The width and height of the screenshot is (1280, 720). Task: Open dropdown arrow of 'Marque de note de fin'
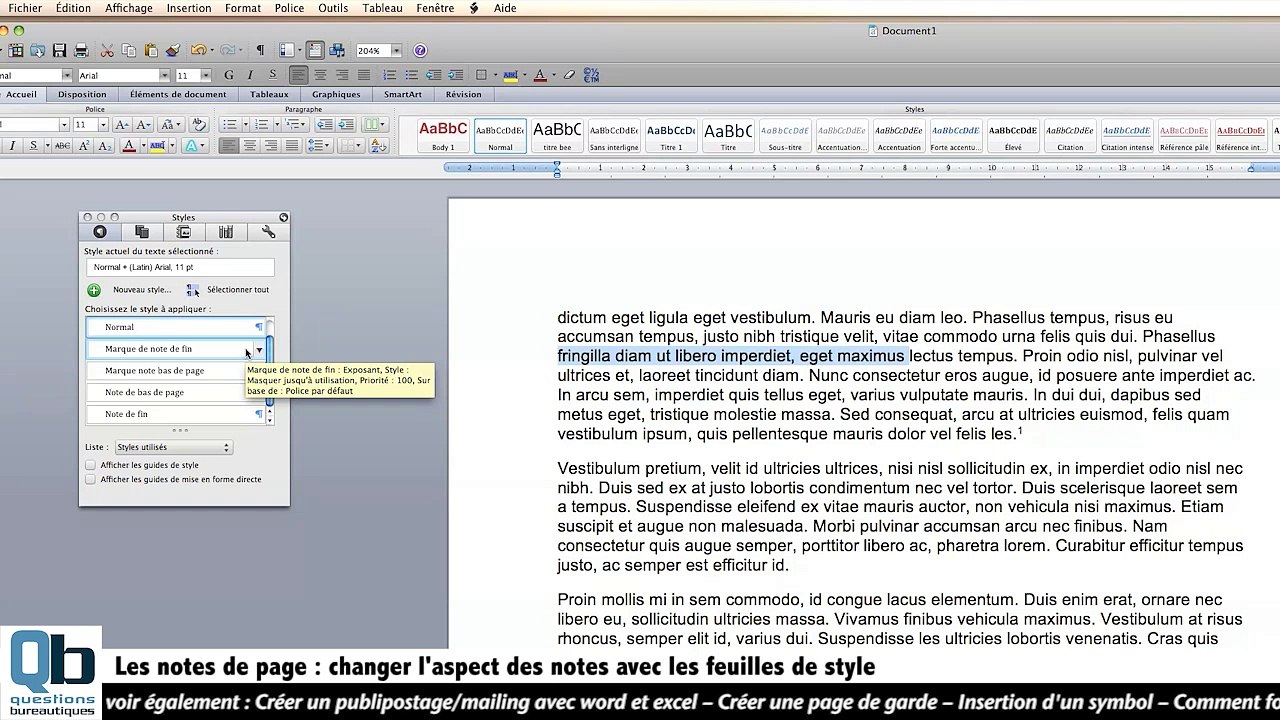(259, 349)
